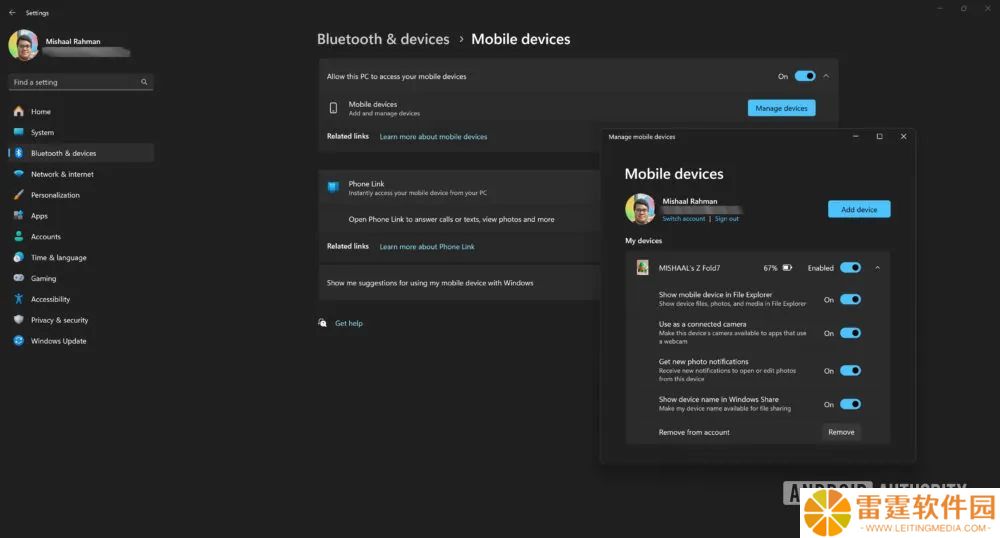Screen dimensions: 1000x538
Task: Open the Home settings page icon
Action: pyautogui.click(x=18, y=111)
